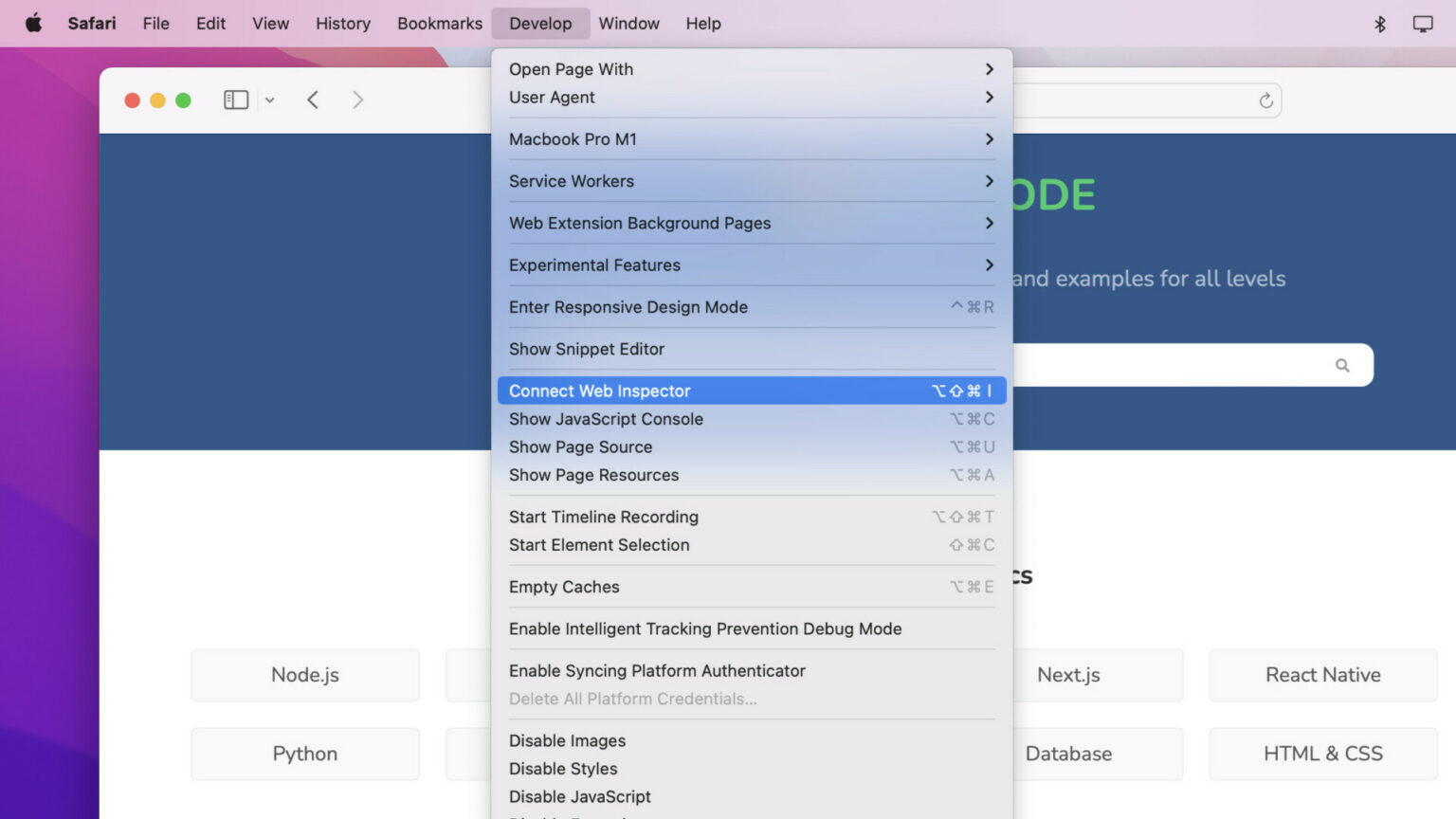Expand Experimental Features submenu
The height and width of the screenshot is (819, 1456).
click(x=752, y=265)
